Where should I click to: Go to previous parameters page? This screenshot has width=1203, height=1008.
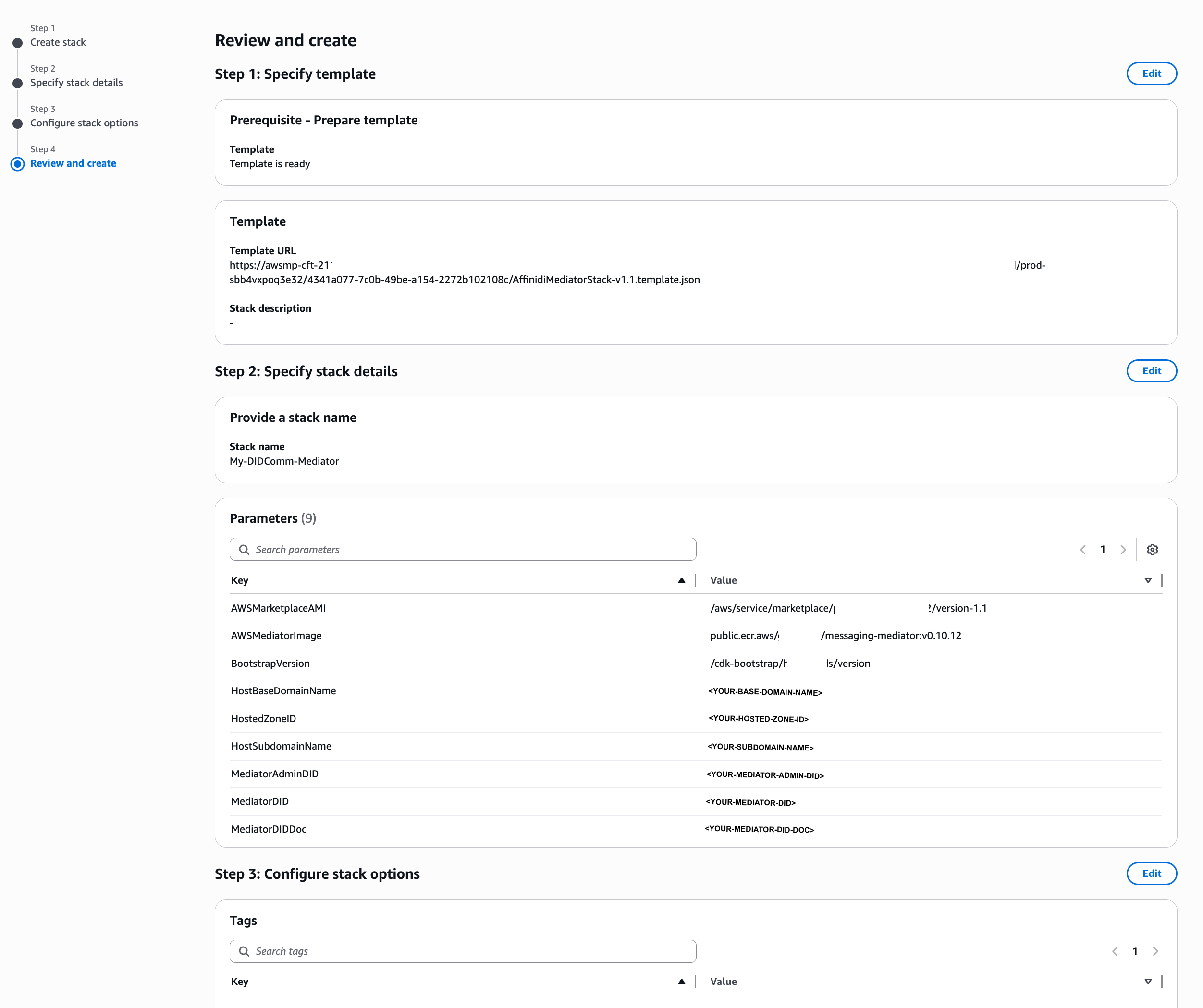1083,549
